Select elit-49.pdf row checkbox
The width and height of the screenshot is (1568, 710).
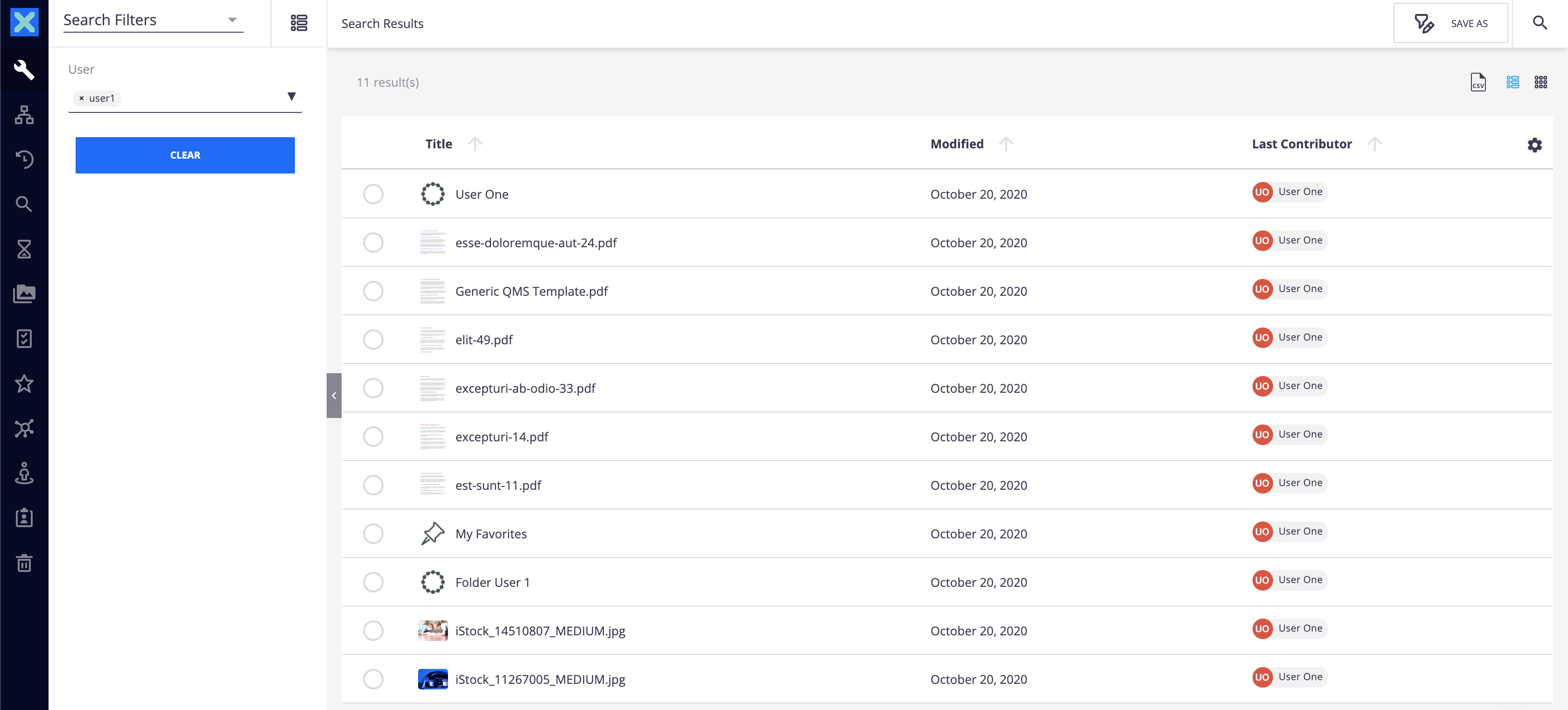tap(373, 340)
